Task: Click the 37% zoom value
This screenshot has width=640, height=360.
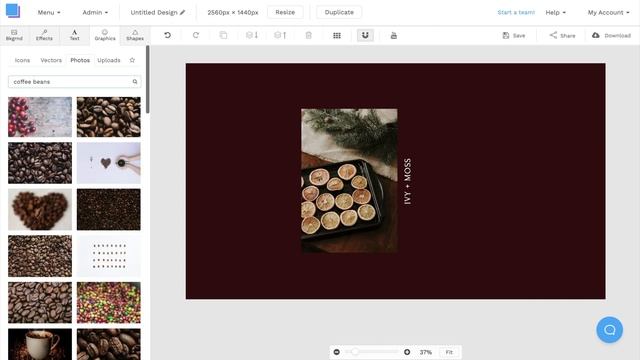Action: pos(425,352)
